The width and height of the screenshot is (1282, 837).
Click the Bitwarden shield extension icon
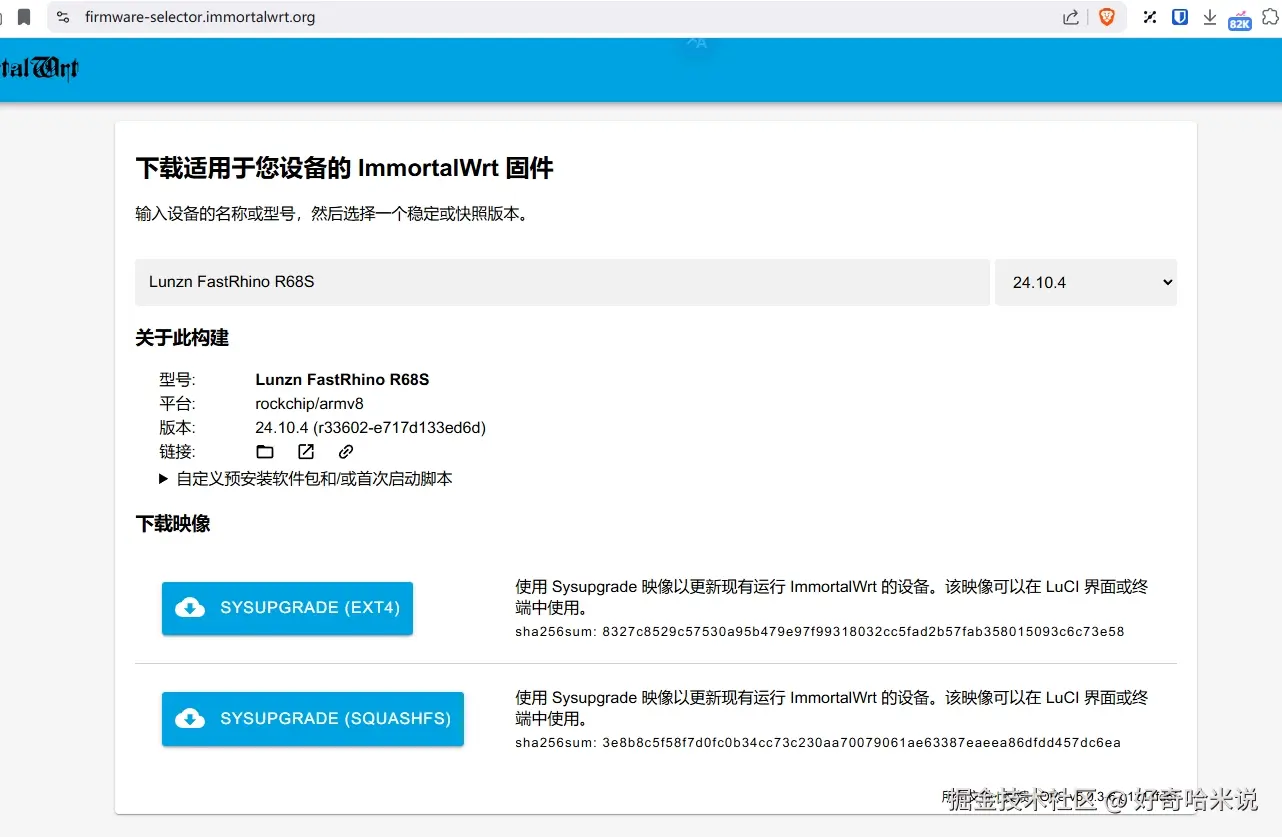coord(1180,17)
